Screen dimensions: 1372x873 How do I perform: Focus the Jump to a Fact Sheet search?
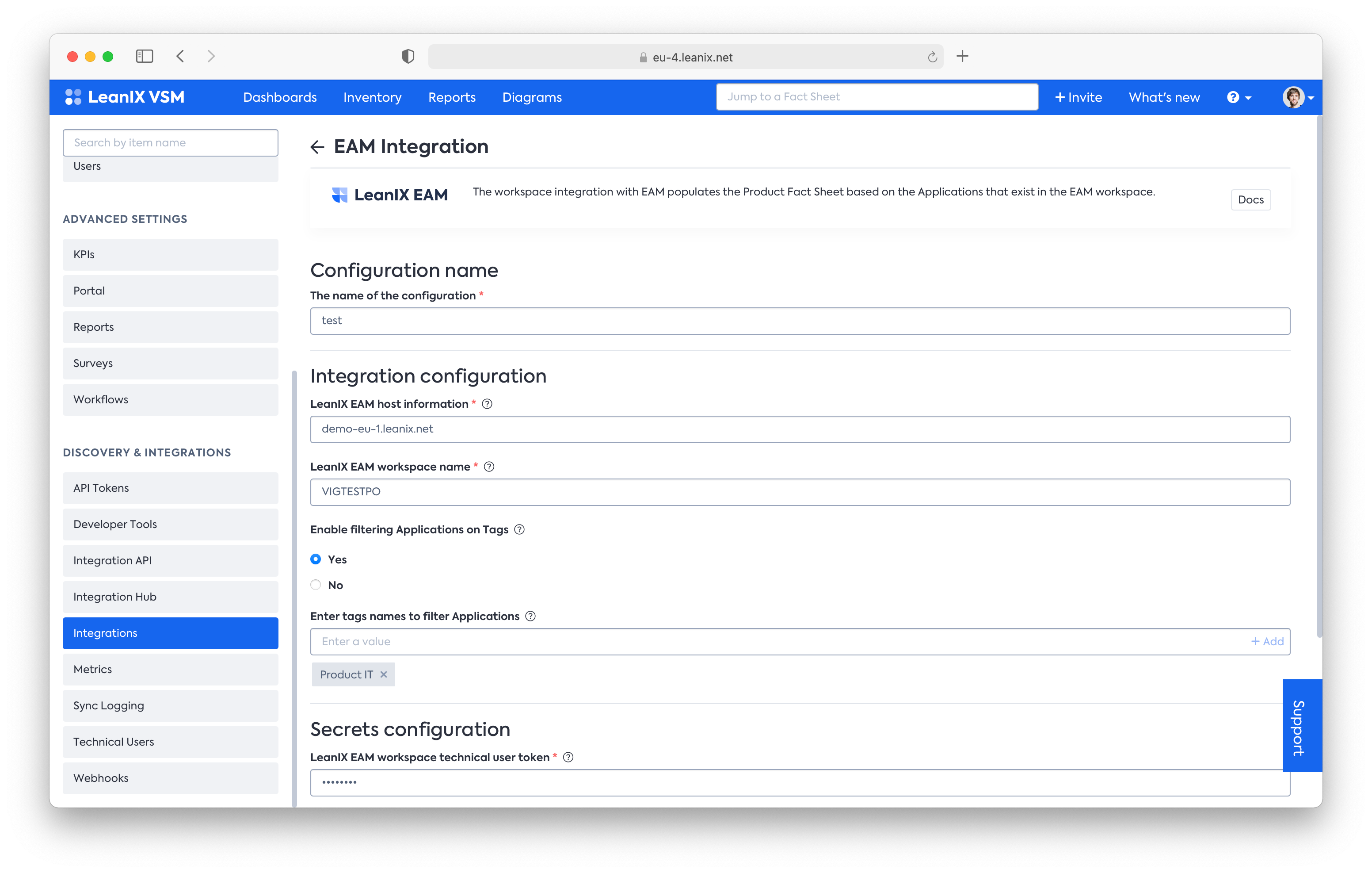point(877,97)
